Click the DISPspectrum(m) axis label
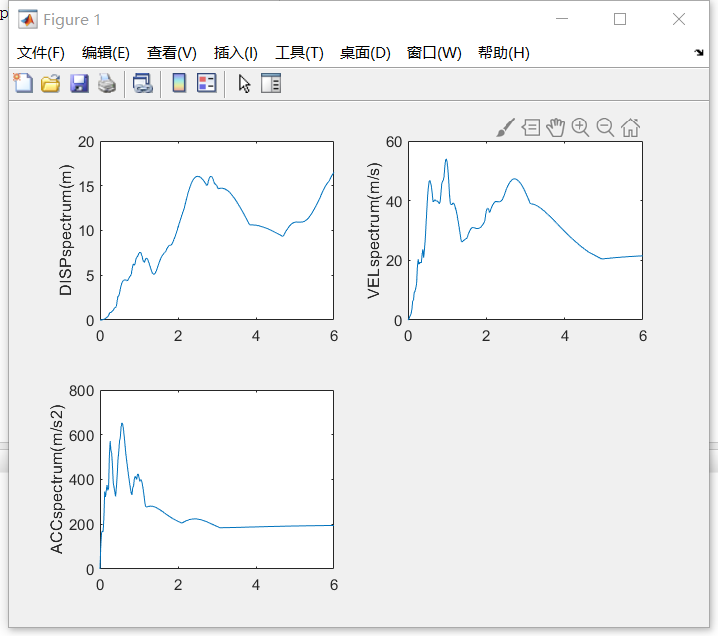Image resolution: width=718 pixels, height=636 pixels. pos(66,230)
